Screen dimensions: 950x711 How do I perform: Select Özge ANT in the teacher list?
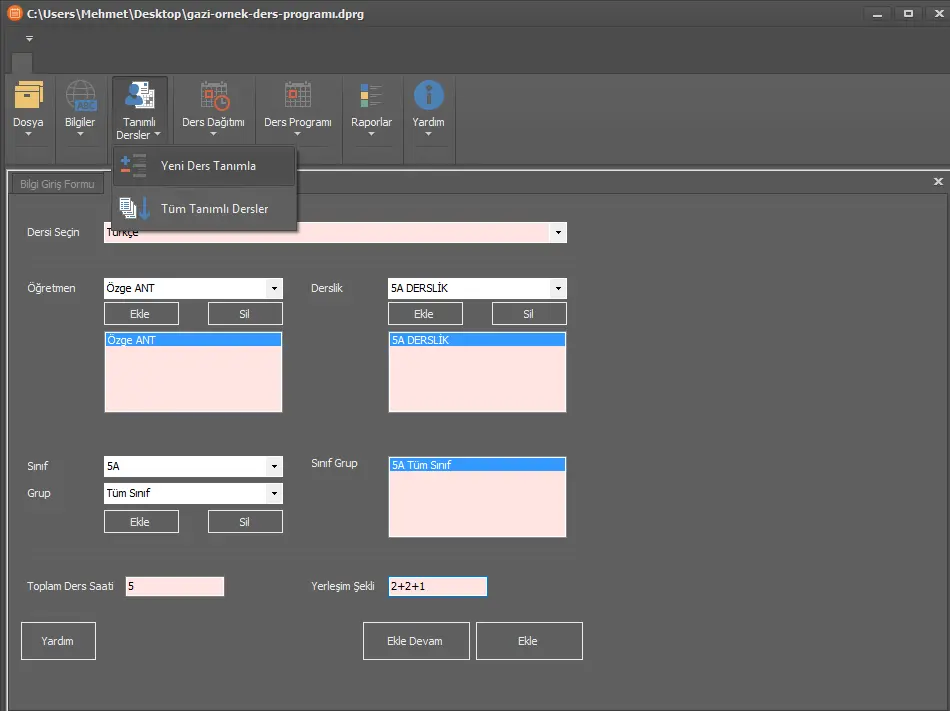coord(193,340)
